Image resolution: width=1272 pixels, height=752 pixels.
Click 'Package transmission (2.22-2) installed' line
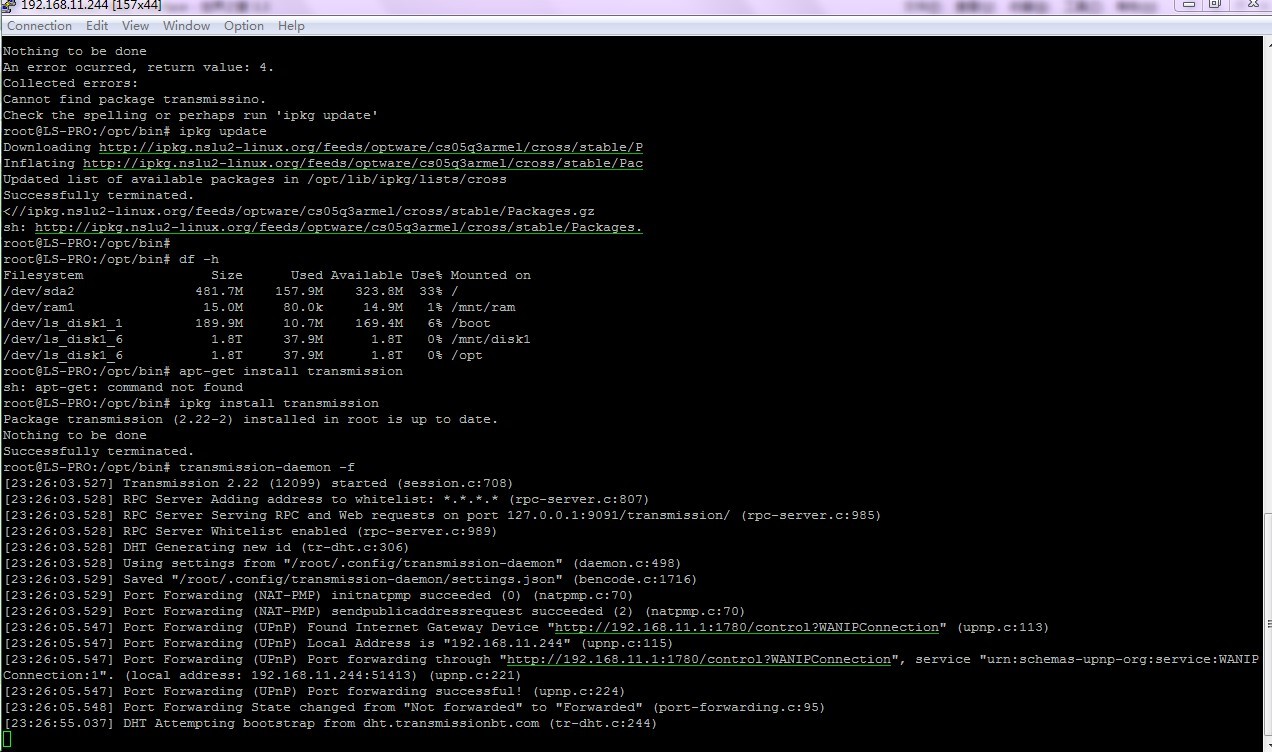click(251, 420)
